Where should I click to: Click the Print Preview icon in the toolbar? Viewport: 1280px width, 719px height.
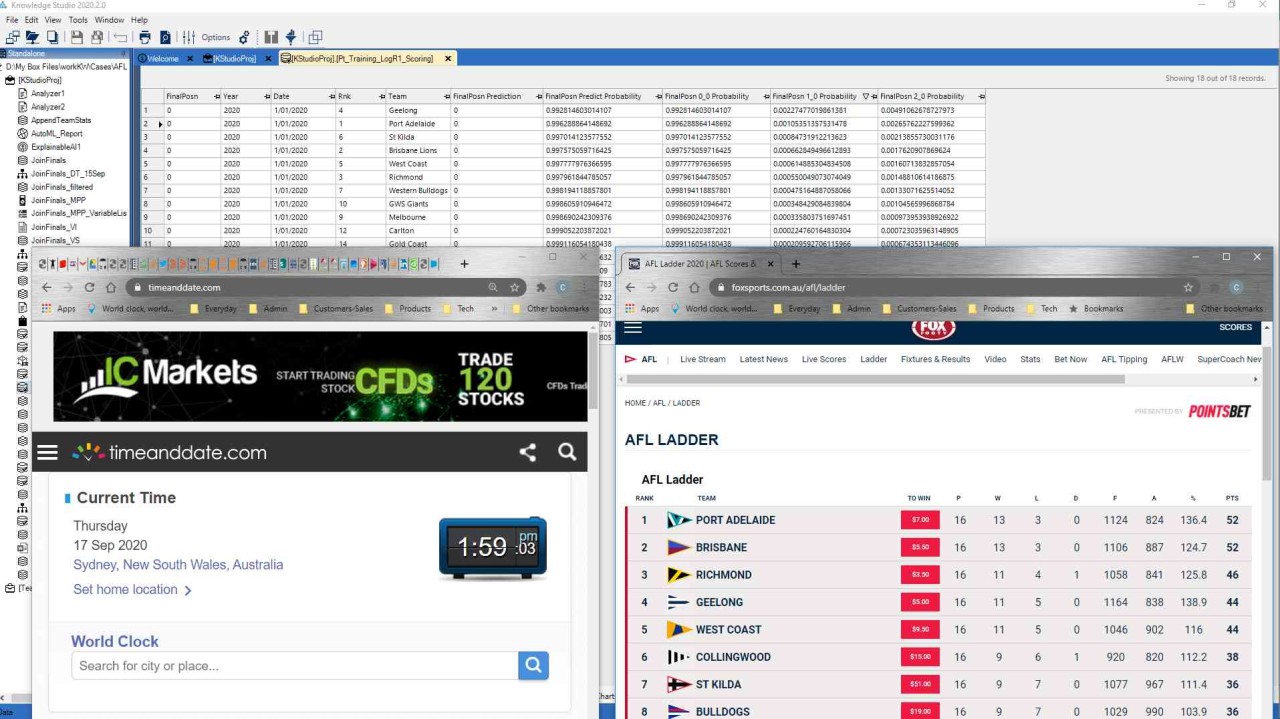coord(164,37)
